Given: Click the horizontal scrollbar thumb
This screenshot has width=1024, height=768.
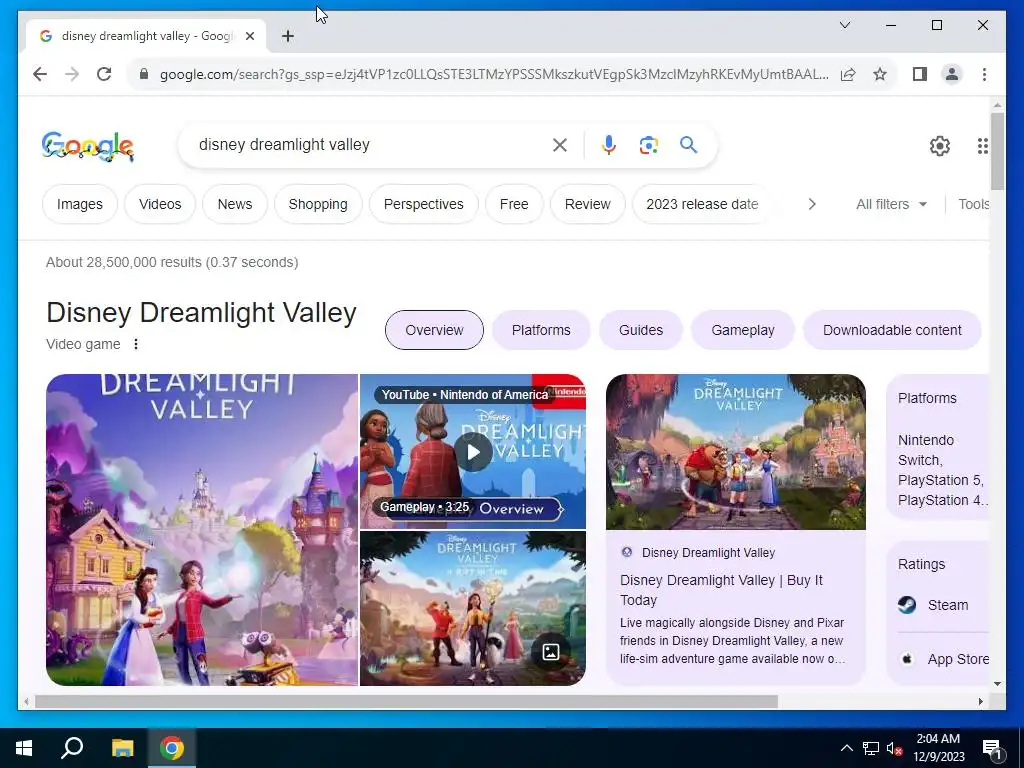Looking at the screenshot, I should point(406,702).
